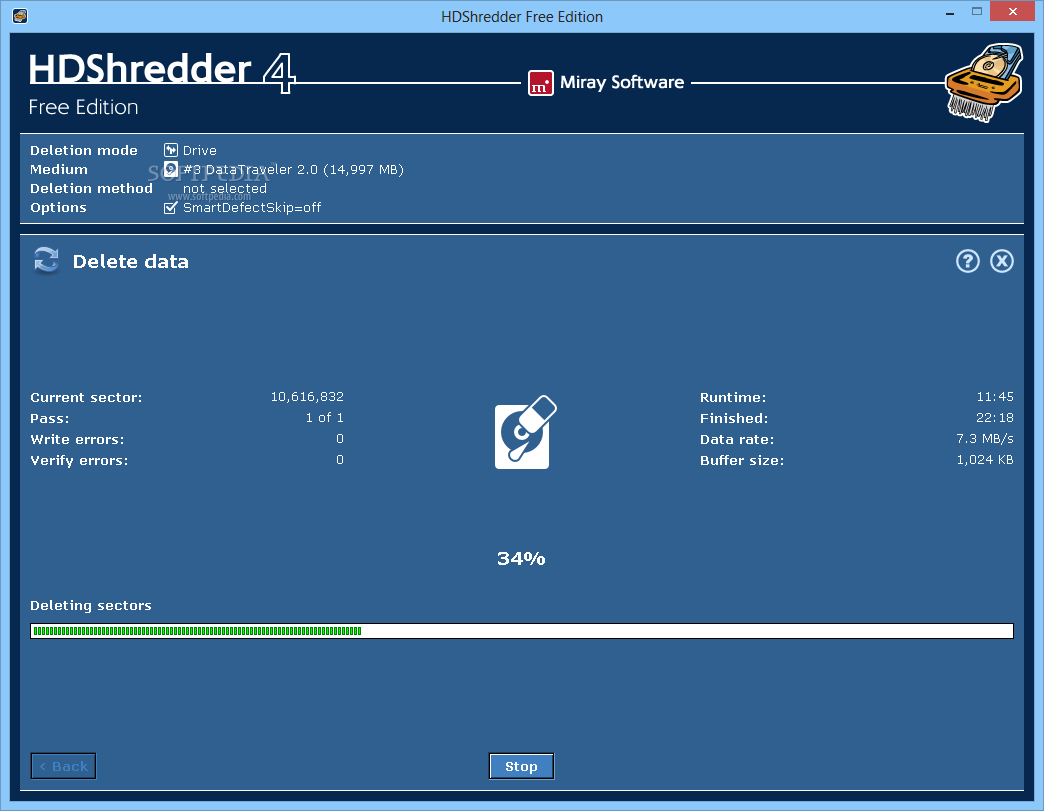Viewport: 1044px width, 811px height.
Task: Click the HDShredder shredder mascot icon
Action: (984, 83)
